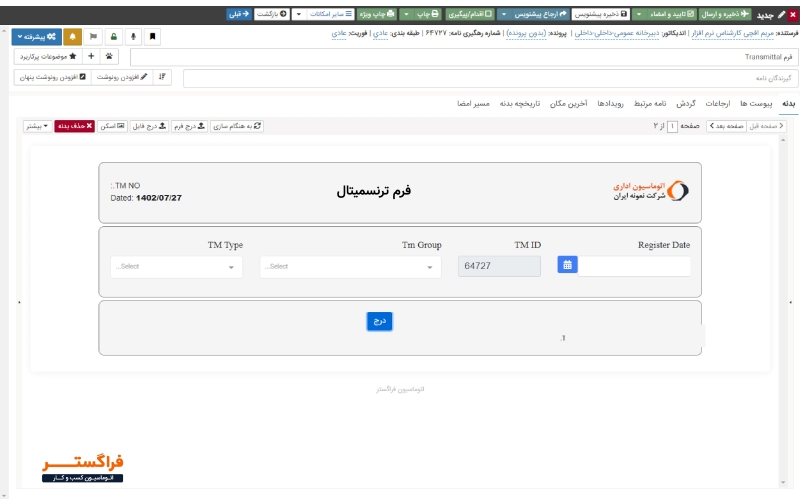
Task: Toggle the green lock icon
Action: [113, 36]
